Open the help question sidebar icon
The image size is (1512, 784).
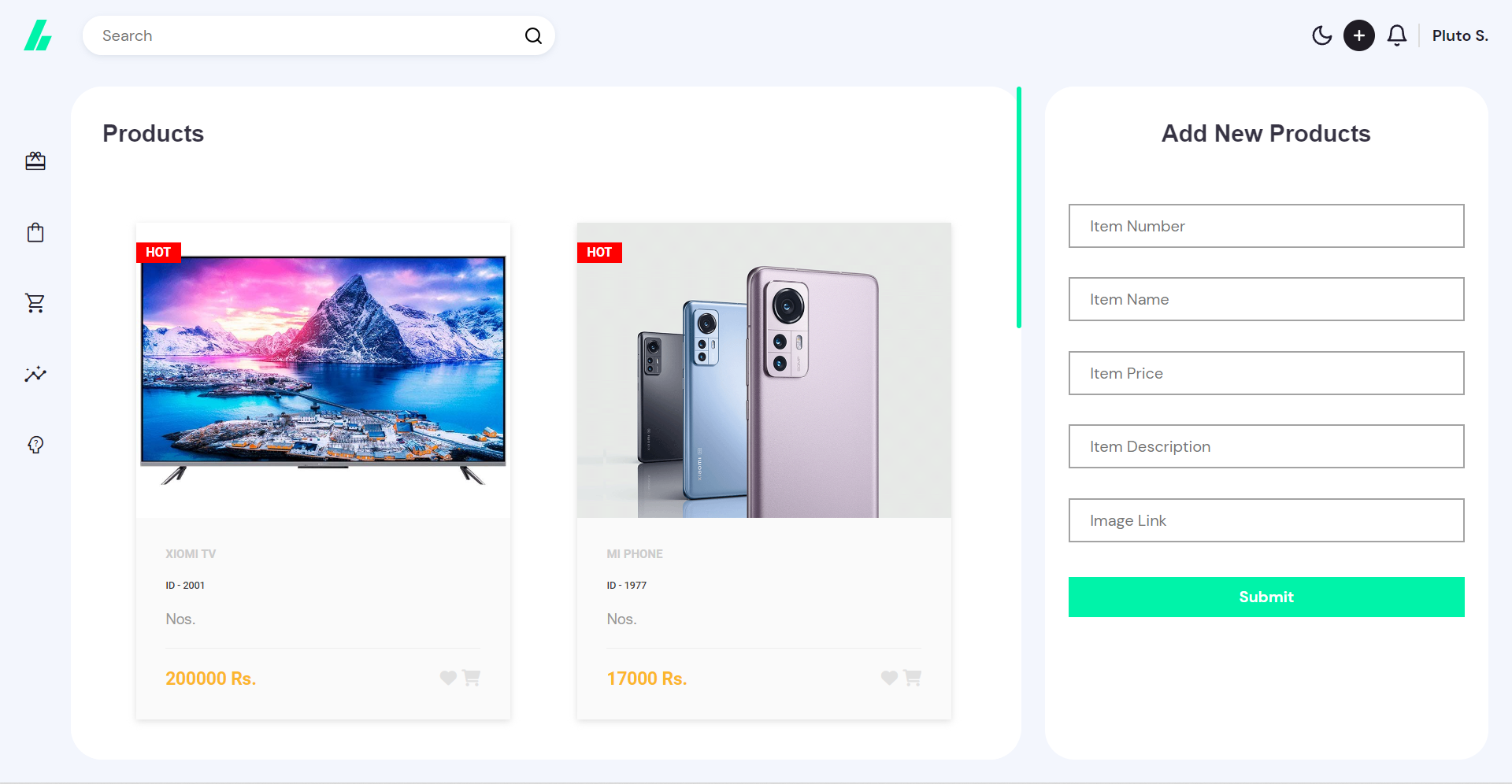[x=35, y=445]
